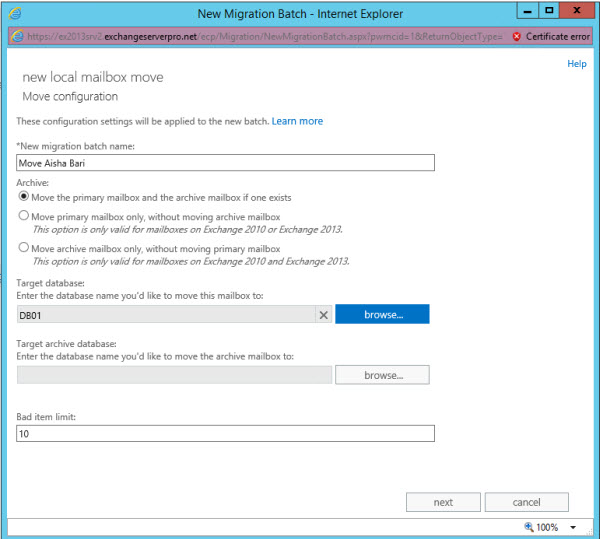The height and width of the screenshot is (539, 600).
Task: Click browse button for target archive database
Action: [x=382, y=375]
